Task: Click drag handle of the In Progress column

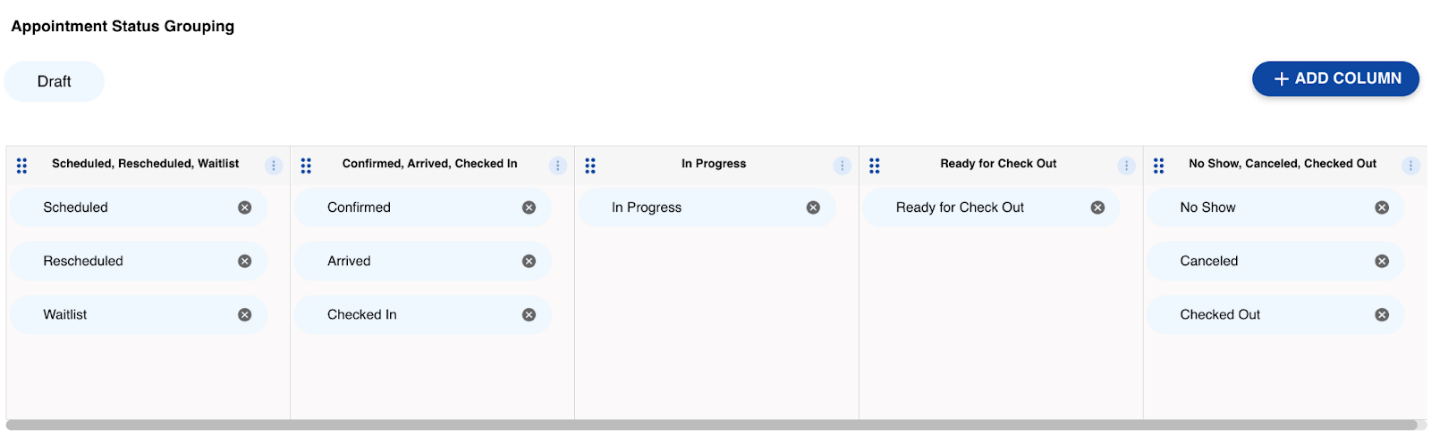Action: pyautogui.click(x=590, y=165)
